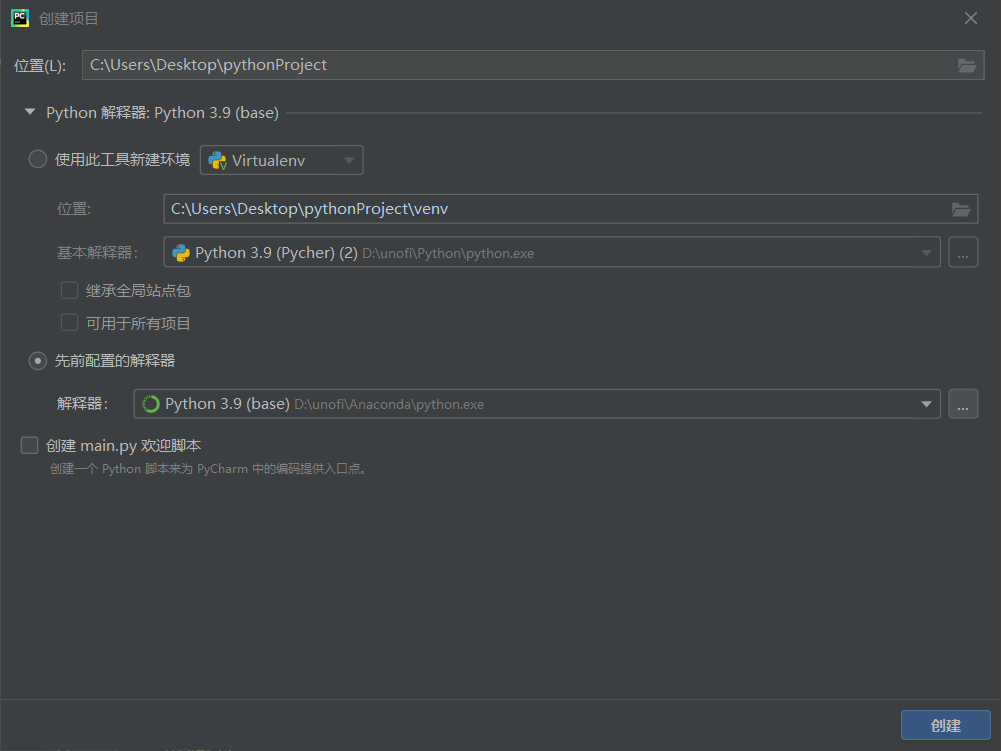Click the main.py script description hint text
The height and width of the screenshot is (751, 1001).
pos(208,469)
